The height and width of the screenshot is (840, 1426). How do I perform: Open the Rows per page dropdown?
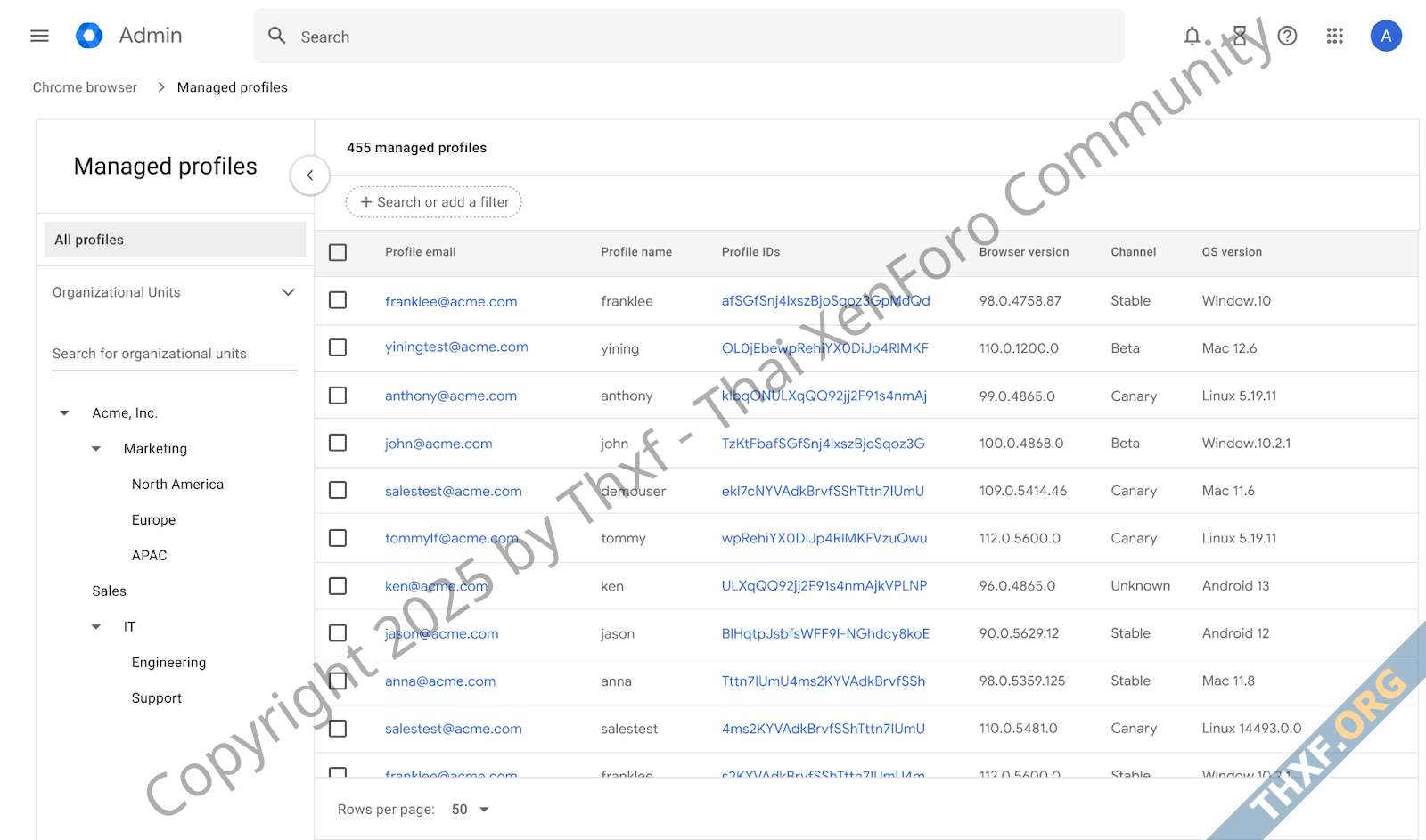471,810
